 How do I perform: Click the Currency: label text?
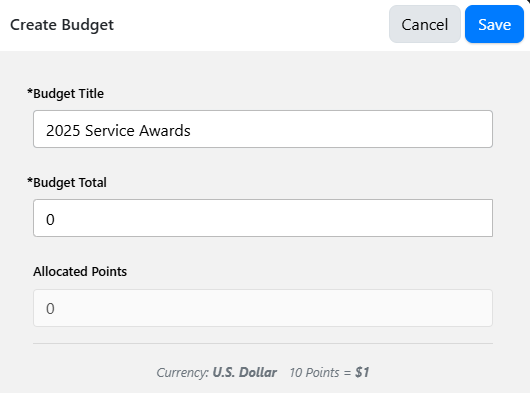pyautogui.click(x=183, y=373)
